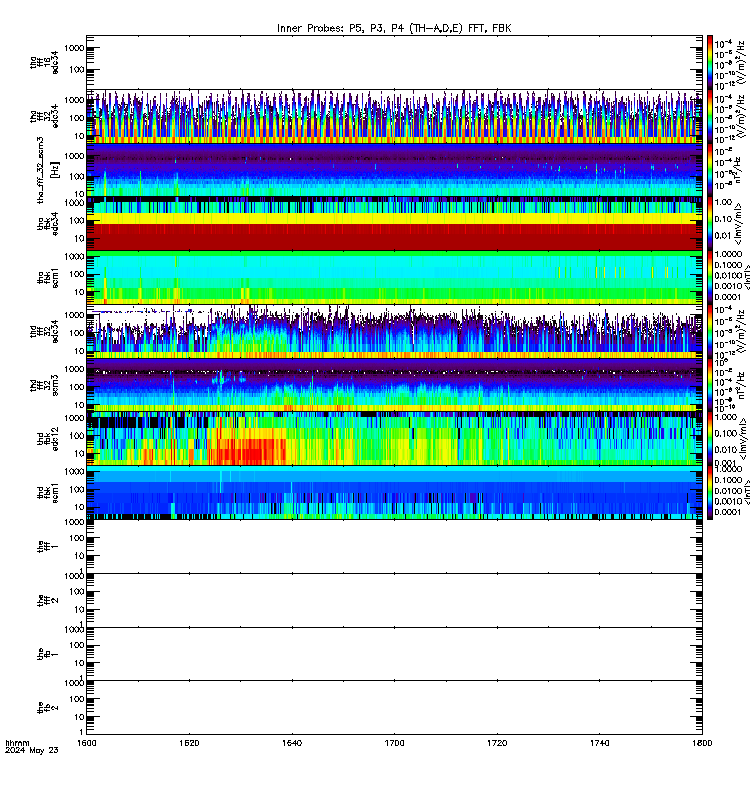The width and height of the screenshot is (750, 800).
Task: Click the color bar beside tha fff 16 edc34
Action: 710,63
